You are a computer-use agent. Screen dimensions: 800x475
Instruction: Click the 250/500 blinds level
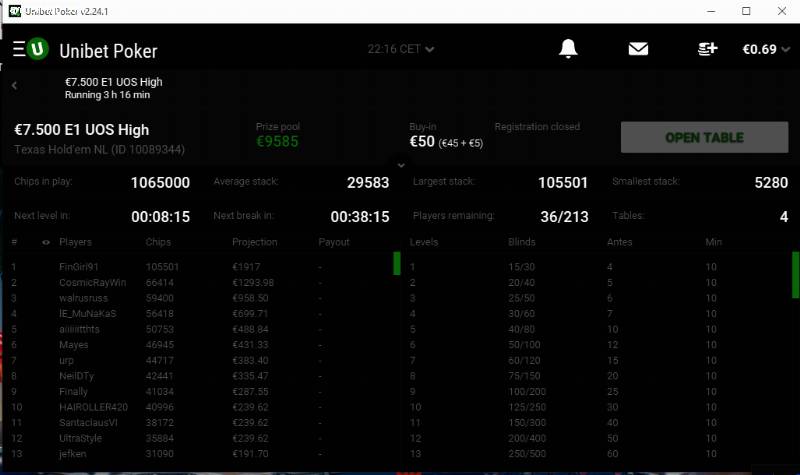(x=527, y=454)
